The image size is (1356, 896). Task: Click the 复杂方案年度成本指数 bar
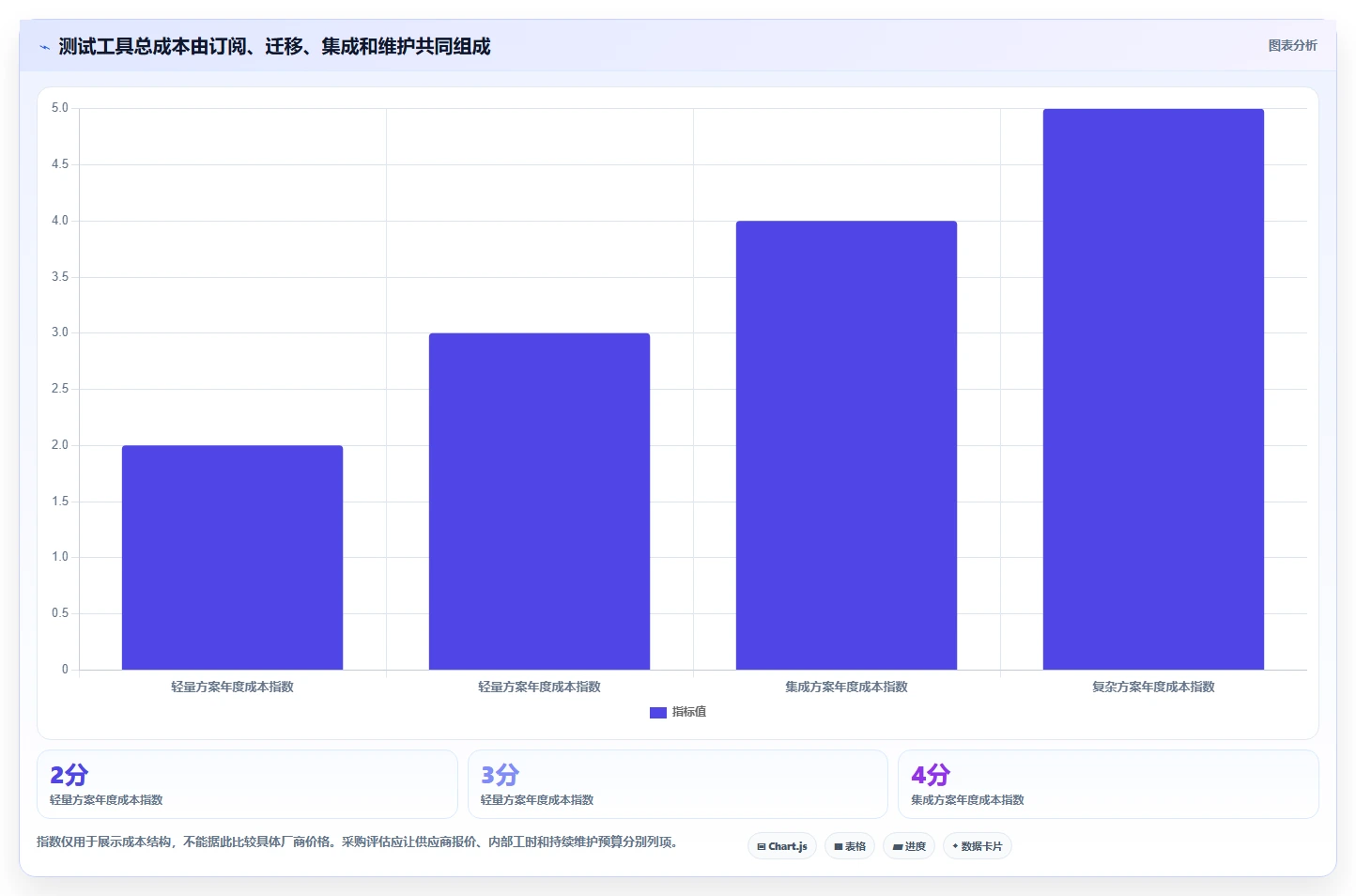[1153, 389]
